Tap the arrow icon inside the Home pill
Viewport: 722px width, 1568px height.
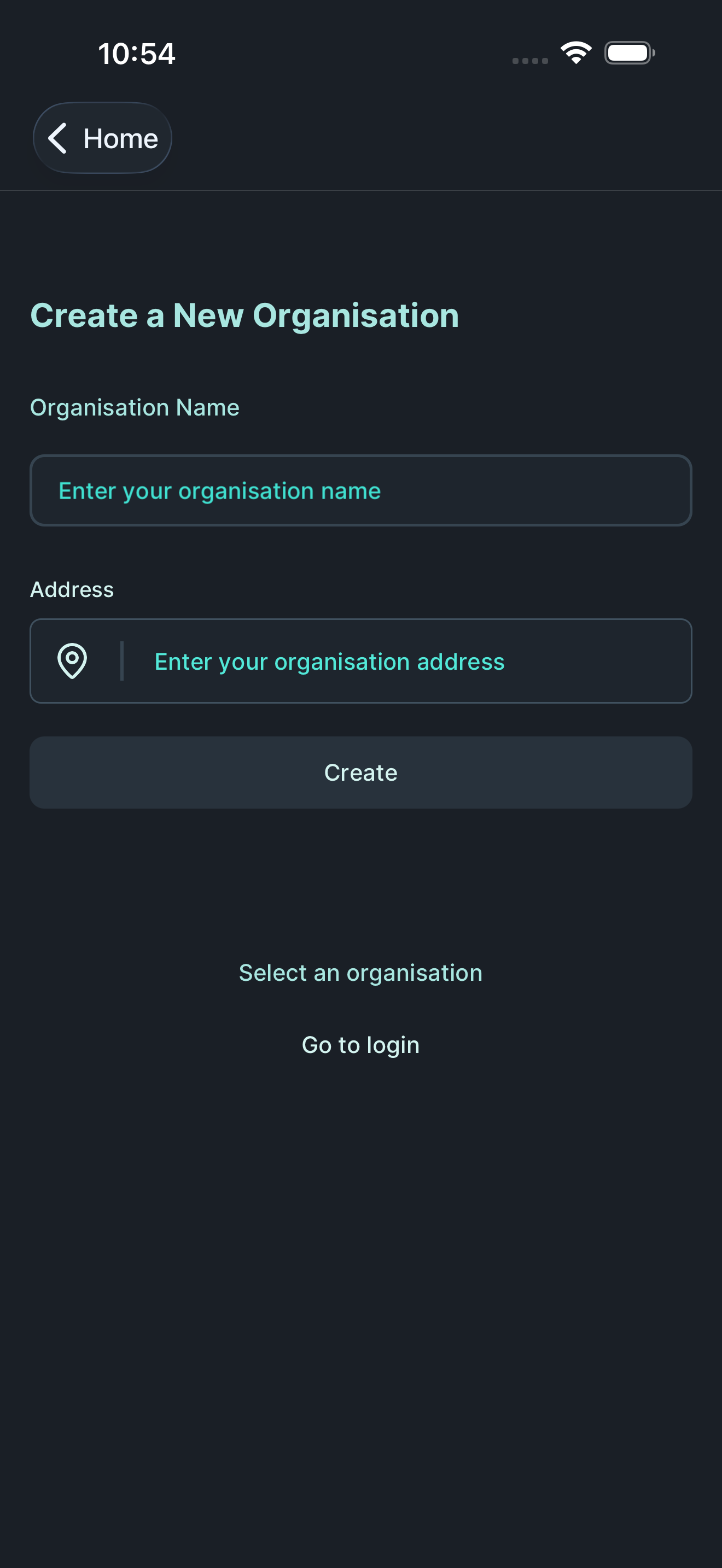(x=59, y=138)
